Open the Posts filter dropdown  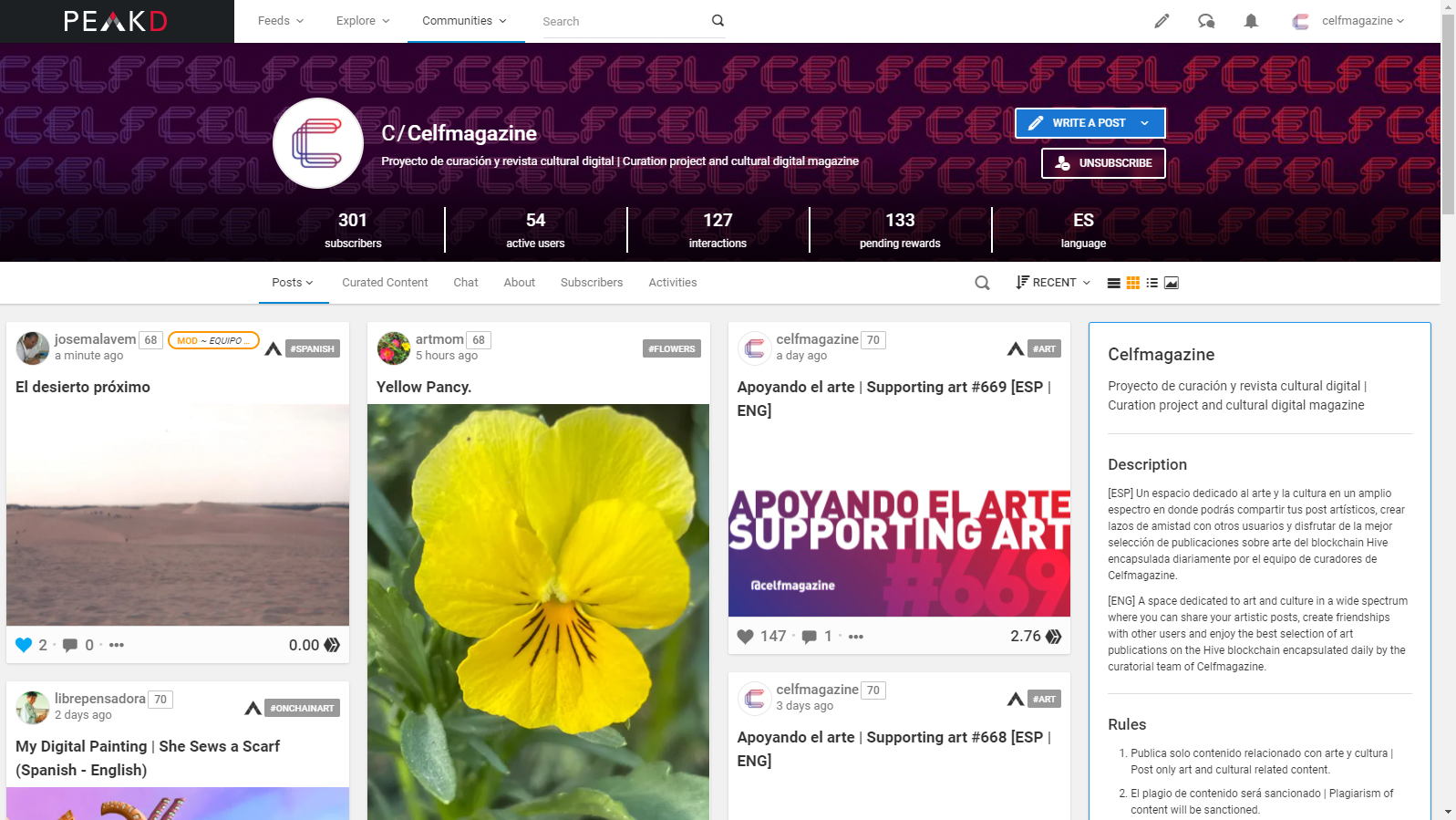point(293,283)
